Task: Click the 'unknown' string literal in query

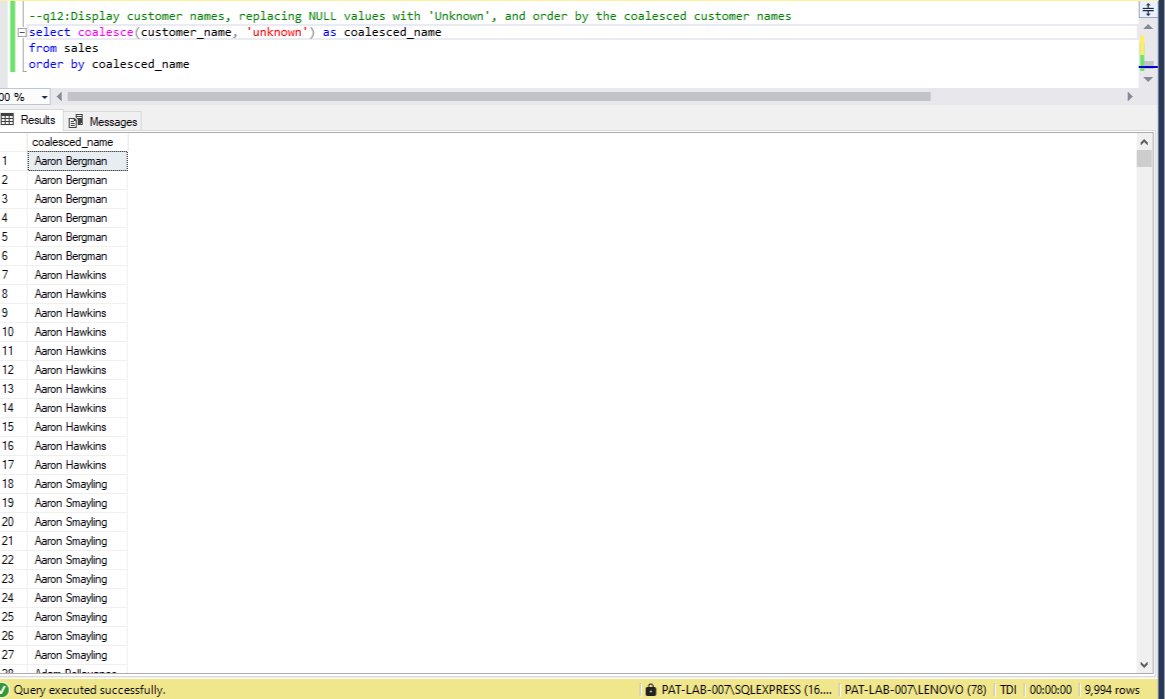Action: point(276,32)
